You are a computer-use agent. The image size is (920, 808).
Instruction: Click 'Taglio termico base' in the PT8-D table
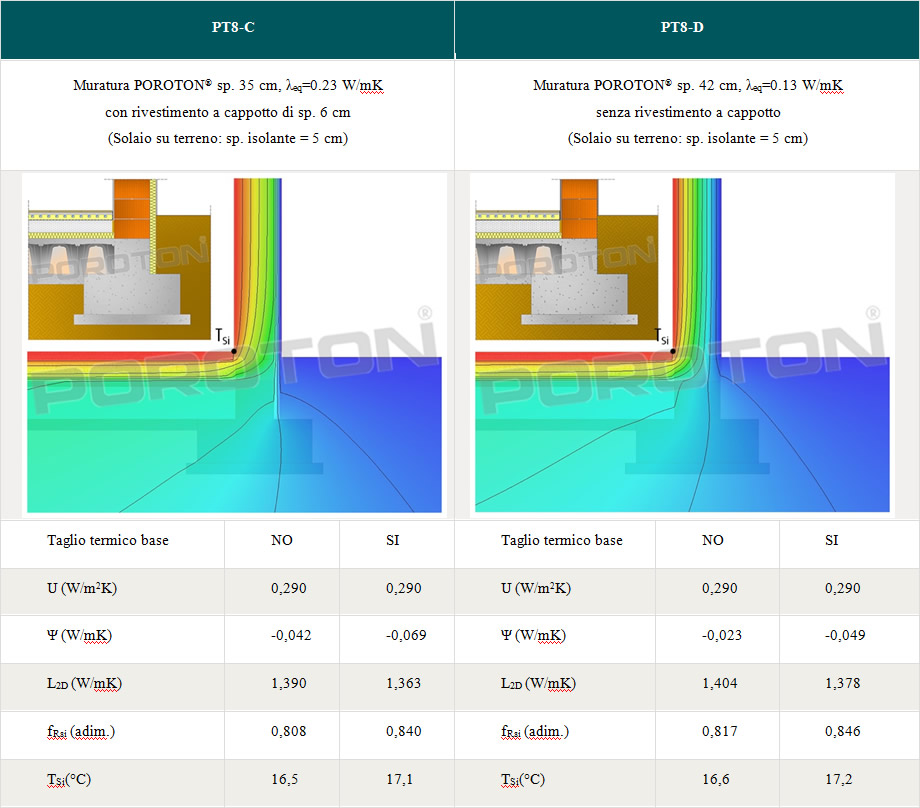(562, 540)
